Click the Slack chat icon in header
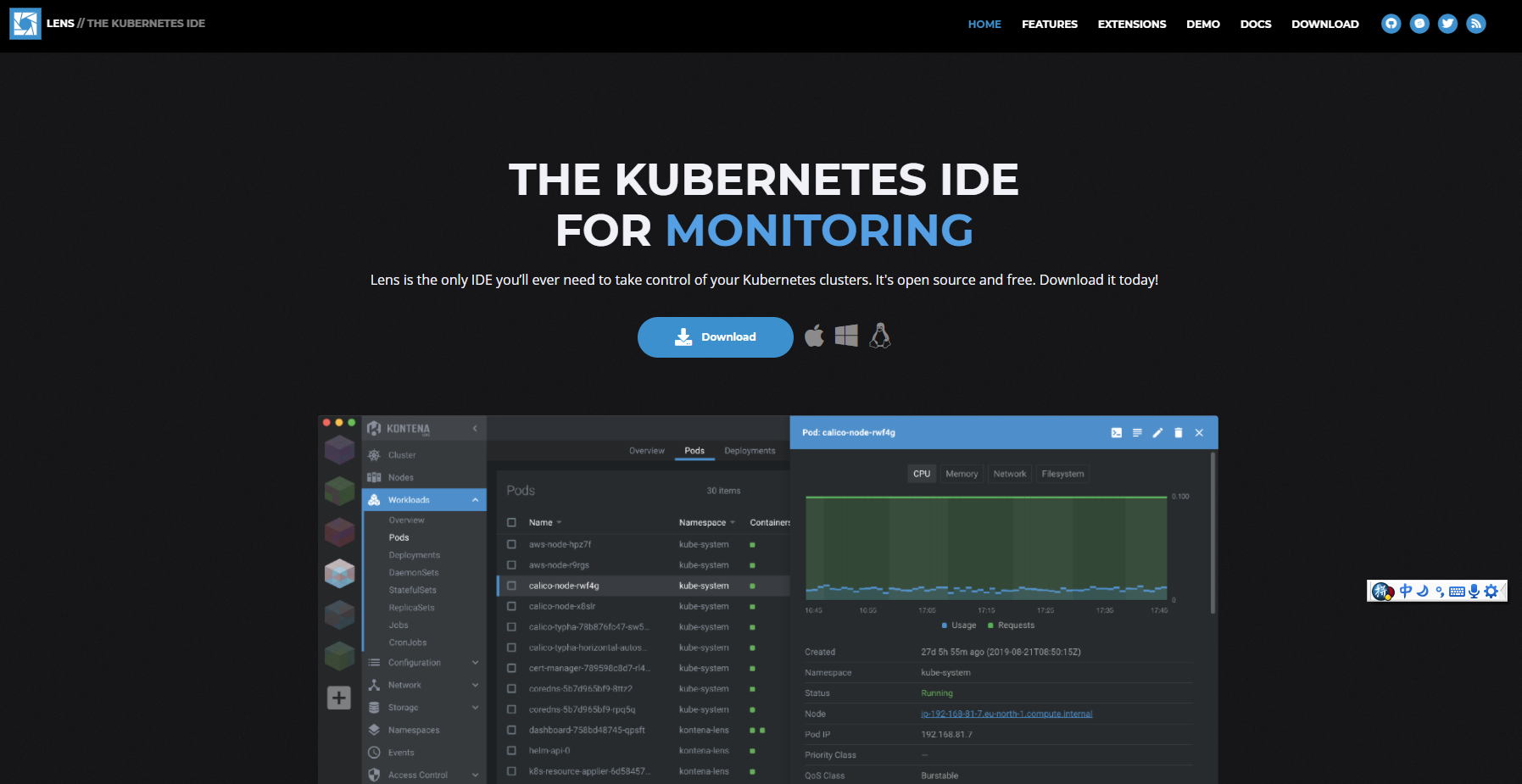This screenshot has width=1522, height=784. (x=1419, y=24)
